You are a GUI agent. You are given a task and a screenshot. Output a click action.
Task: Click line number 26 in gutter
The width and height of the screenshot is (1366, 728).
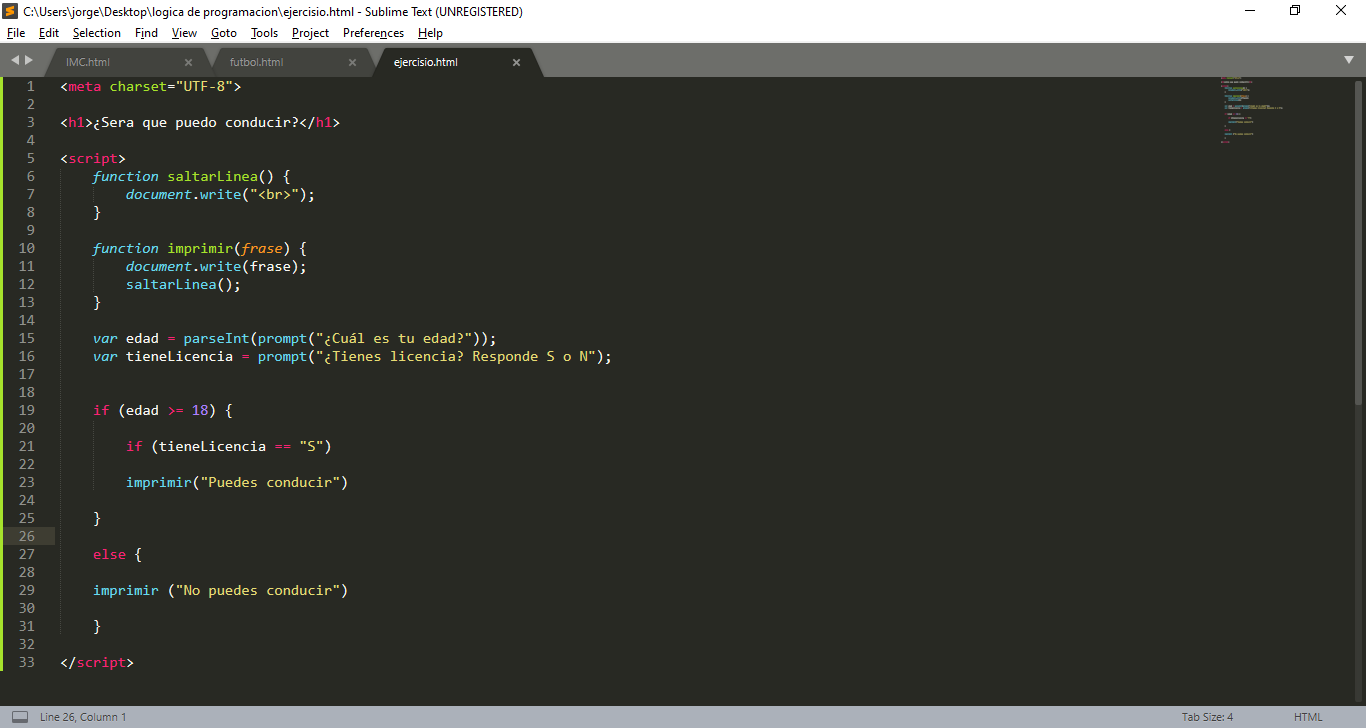[26, 536]
